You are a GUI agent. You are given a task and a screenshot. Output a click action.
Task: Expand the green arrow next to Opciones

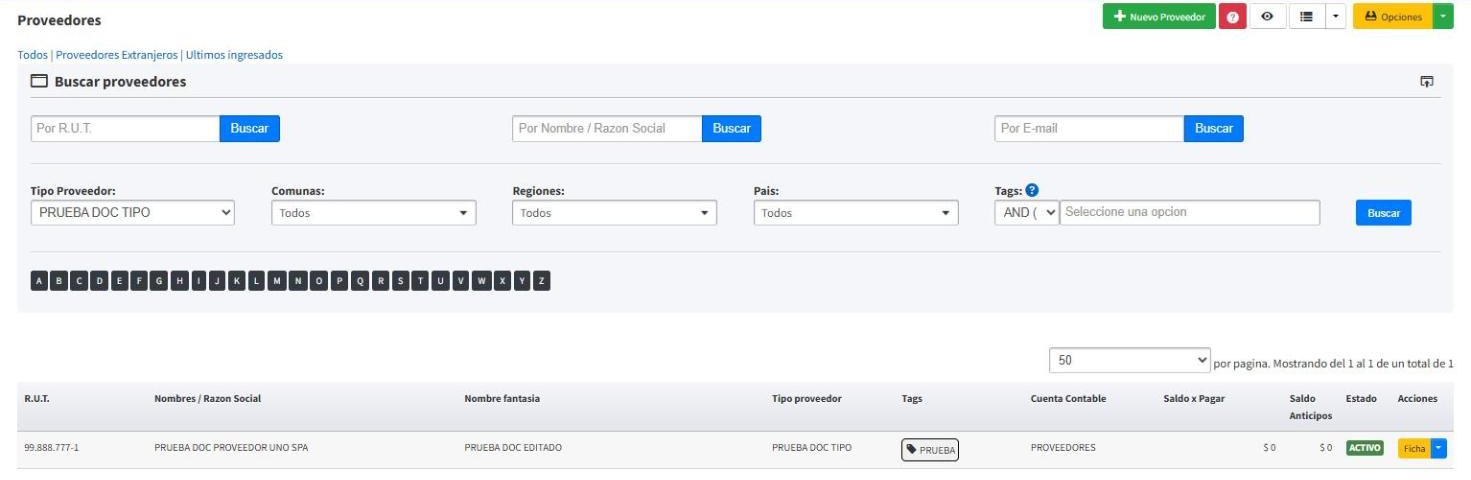pyautogui.click(x=1443, y=17)
